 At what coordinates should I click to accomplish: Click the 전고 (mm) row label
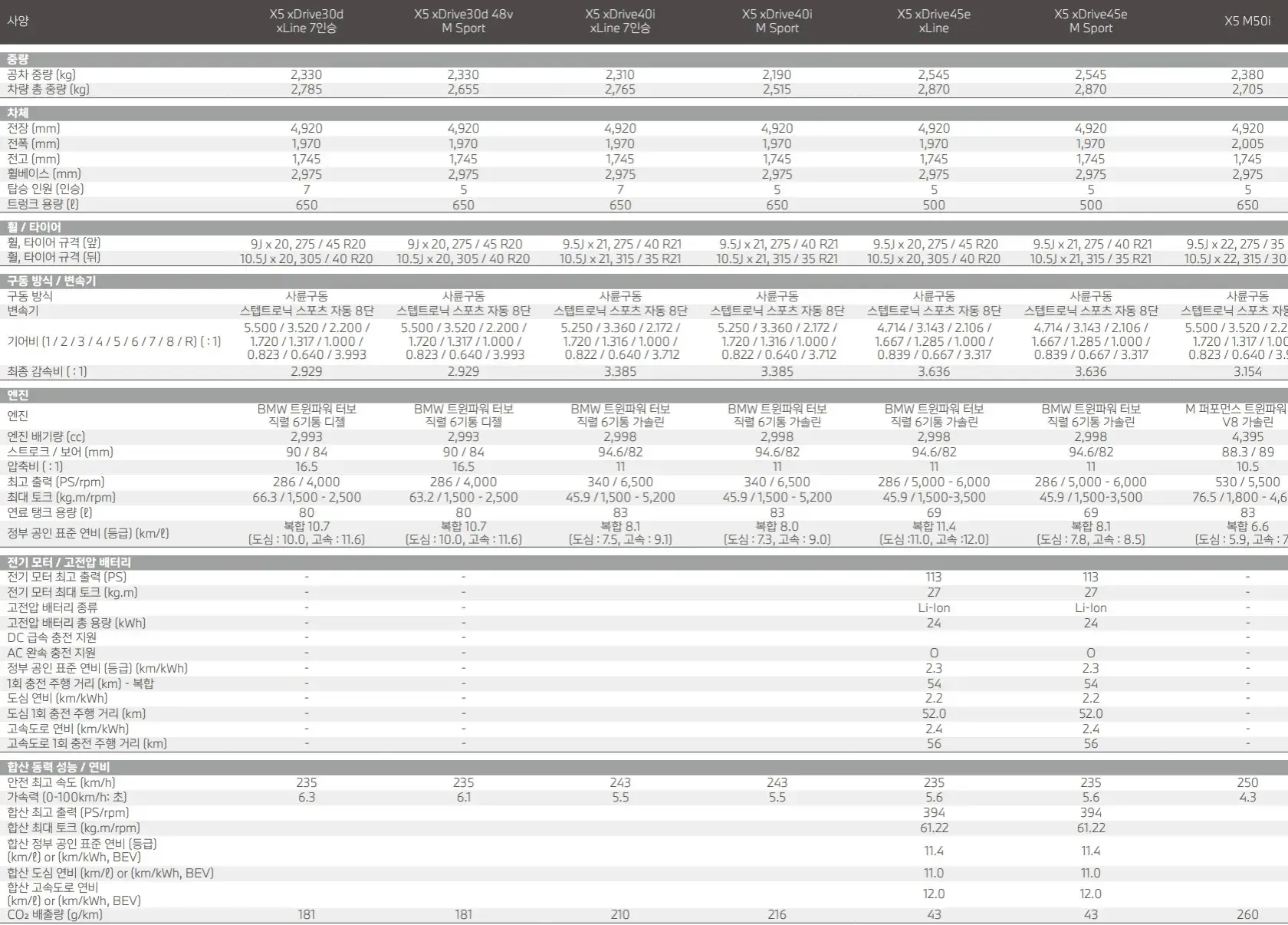point(33,159)
